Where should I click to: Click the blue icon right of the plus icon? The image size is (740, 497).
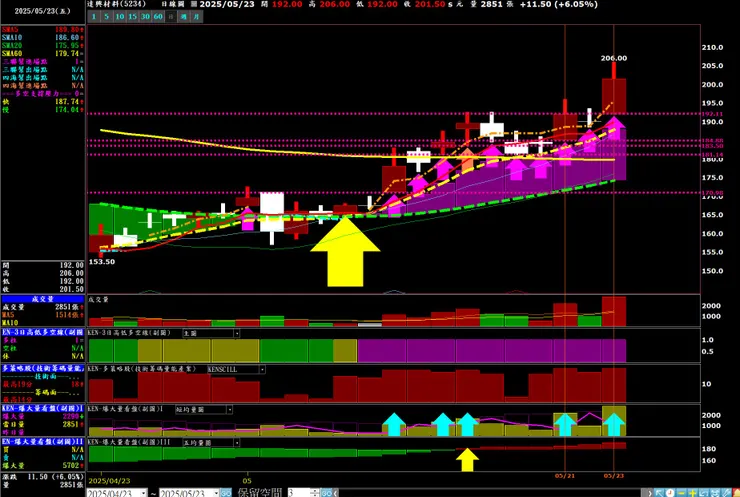[x=704, y=493]
